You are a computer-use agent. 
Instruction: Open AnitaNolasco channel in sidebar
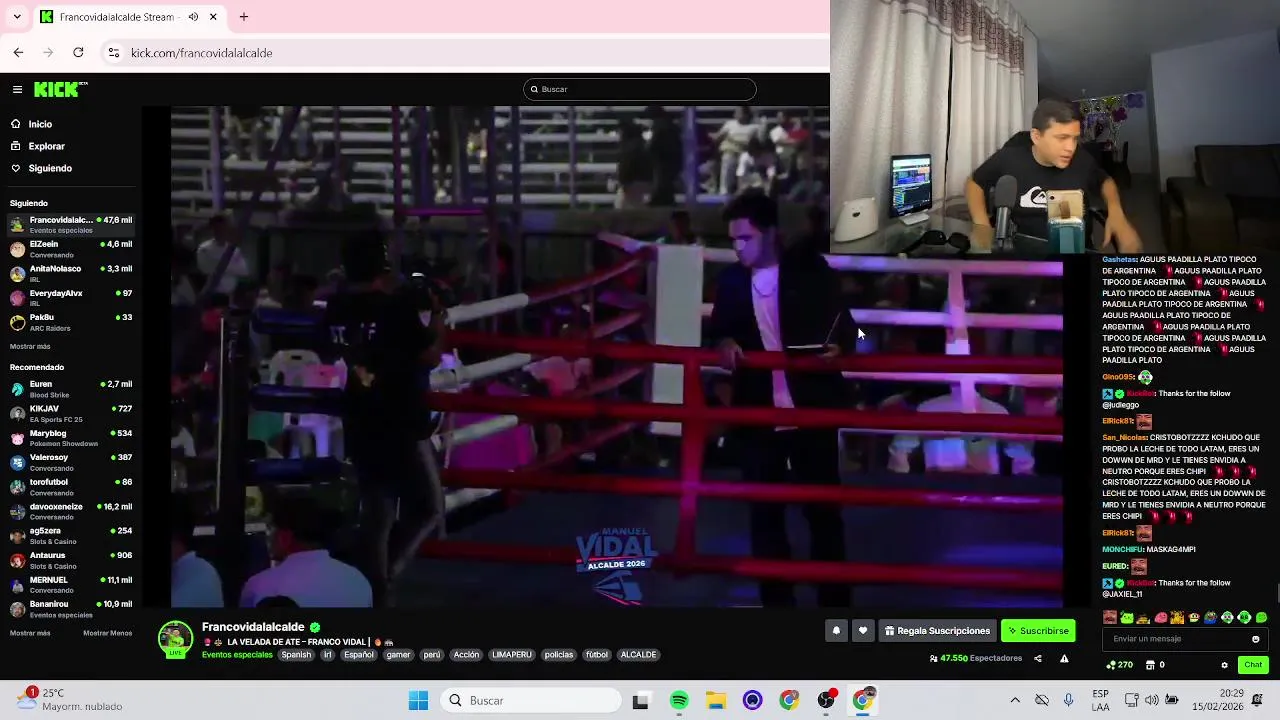coord(70,273)
